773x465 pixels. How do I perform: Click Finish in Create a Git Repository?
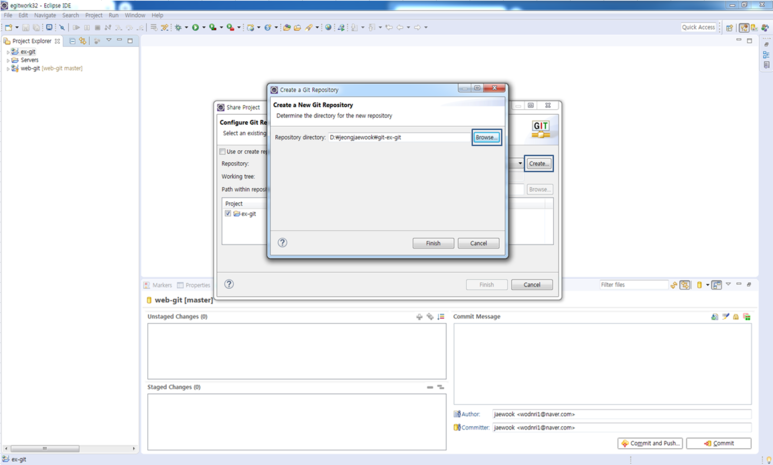pyautogui.click(x=433, y=243)
